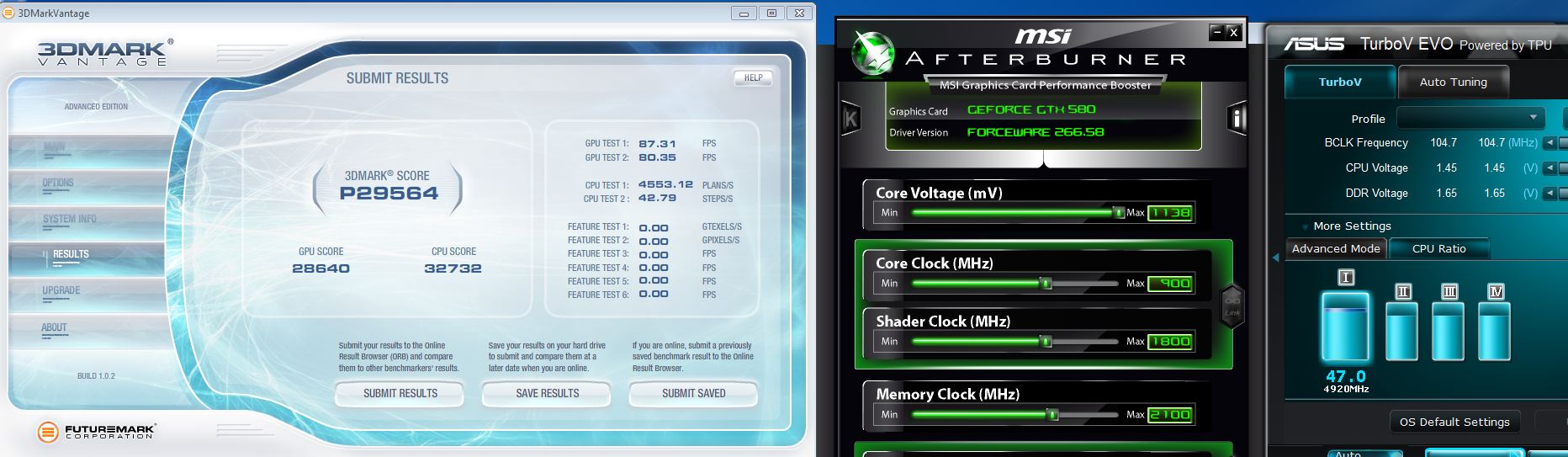Open the CPU Ratio tab
Viewport: 1568px width, 457px height.
[1438, 248]
